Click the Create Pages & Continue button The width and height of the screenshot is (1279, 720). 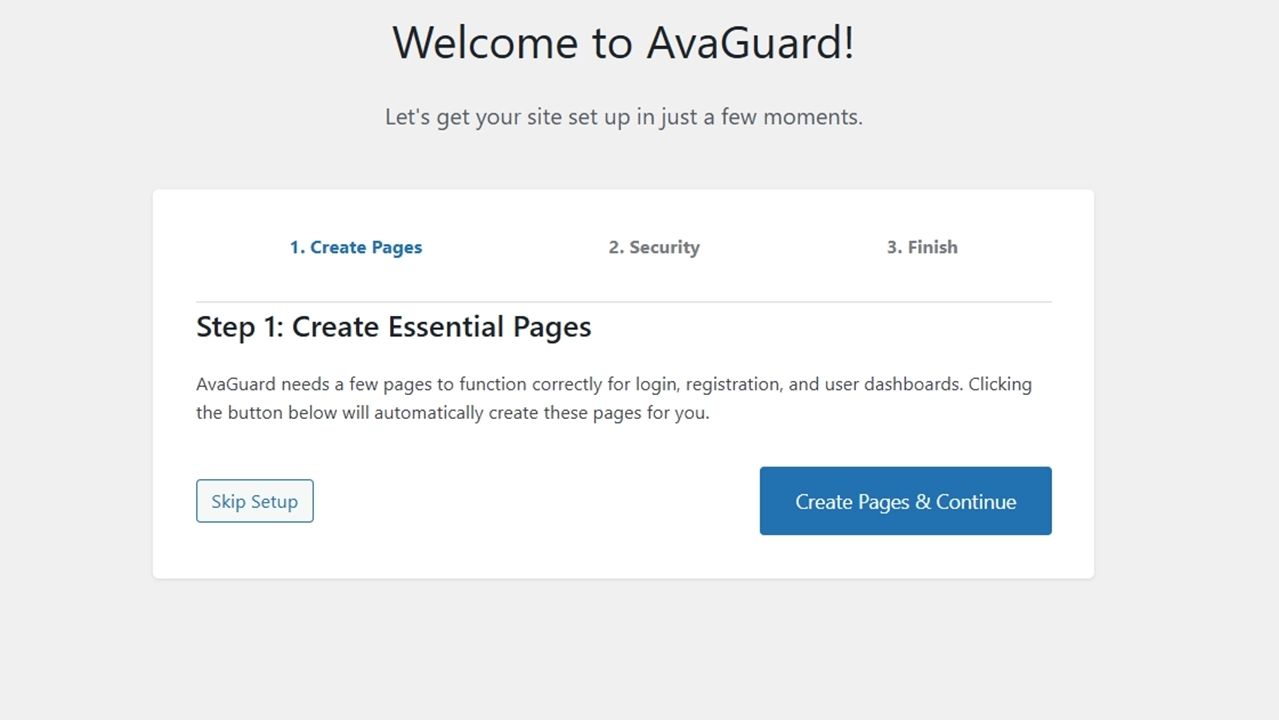(905, 501)
